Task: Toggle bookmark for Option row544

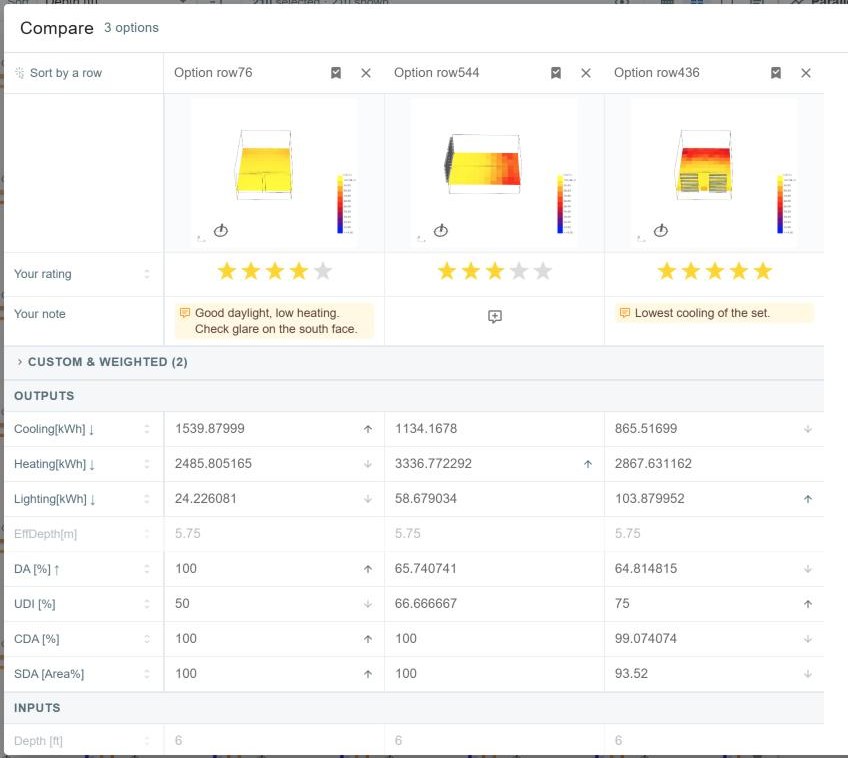Action: 556,73
